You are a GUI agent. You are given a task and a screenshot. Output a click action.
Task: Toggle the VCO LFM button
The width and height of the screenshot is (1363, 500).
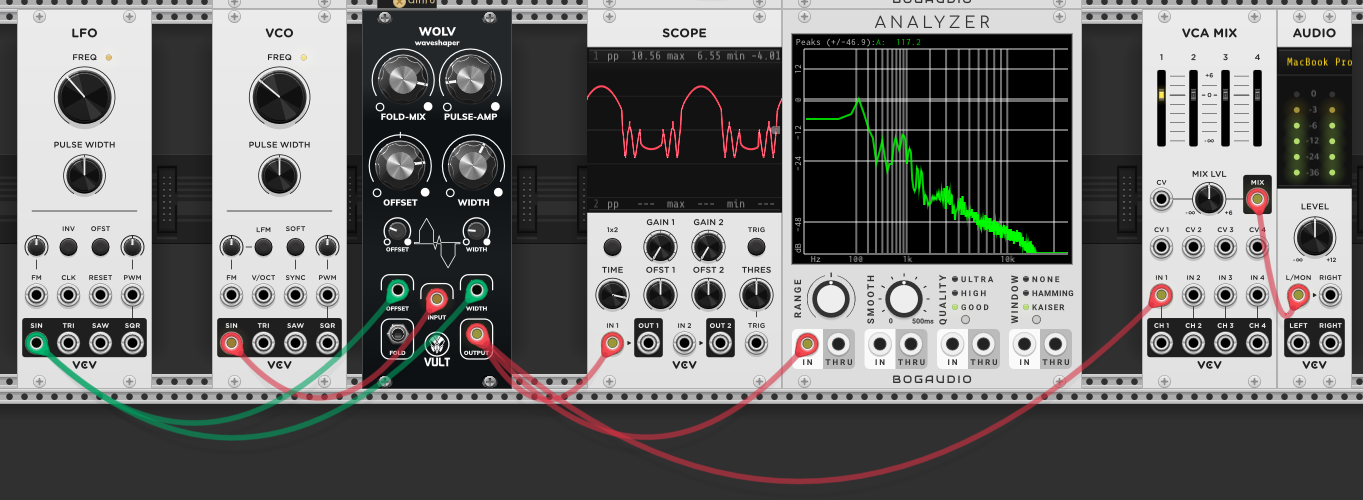263,245
